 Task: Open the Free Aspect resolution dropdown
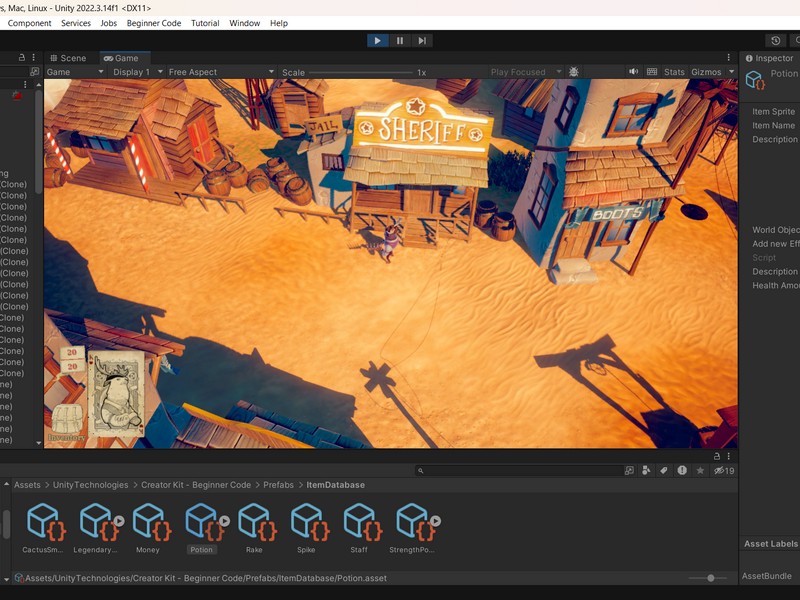tap(221, 72)
